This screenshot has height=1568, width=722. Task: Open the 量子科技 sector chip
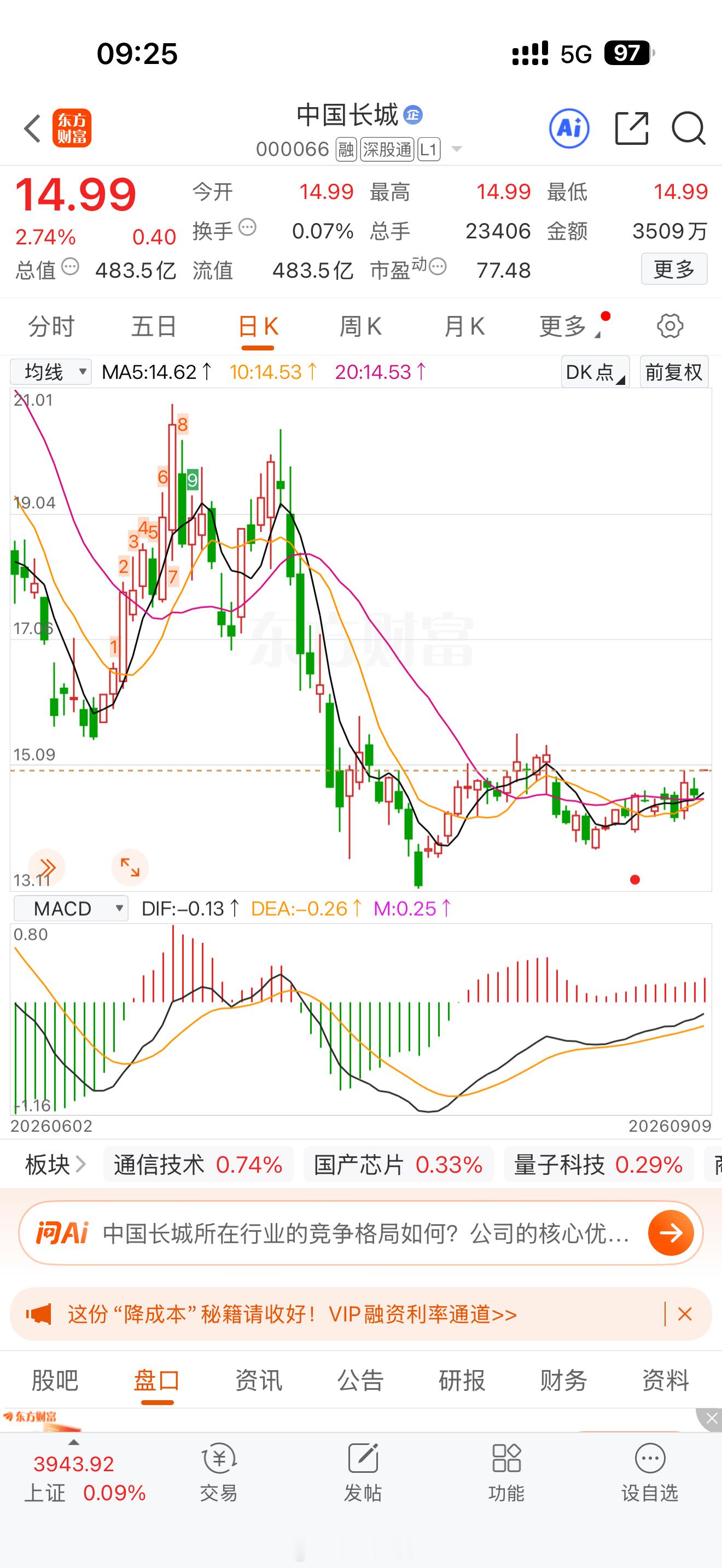tap(598, 1165)
